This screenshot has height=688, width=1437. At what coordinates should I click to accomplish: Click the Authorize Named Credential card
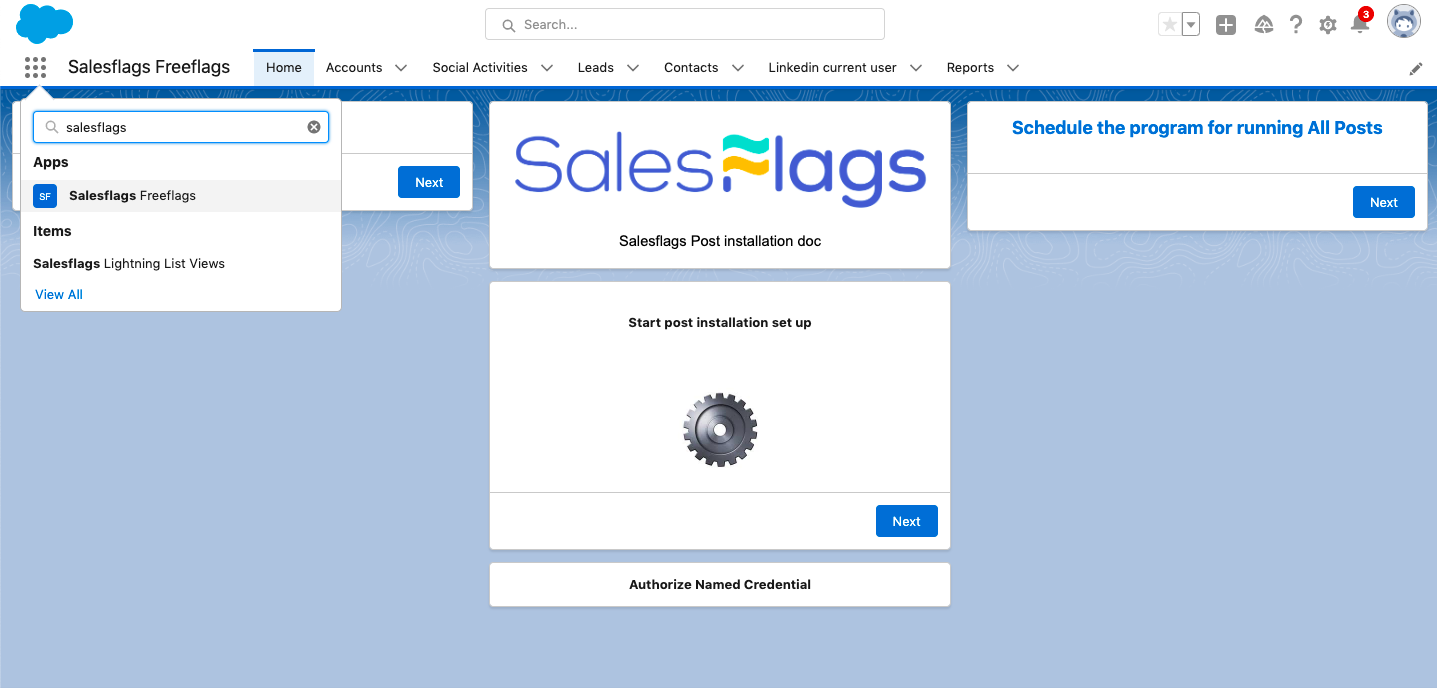point(720,584)
